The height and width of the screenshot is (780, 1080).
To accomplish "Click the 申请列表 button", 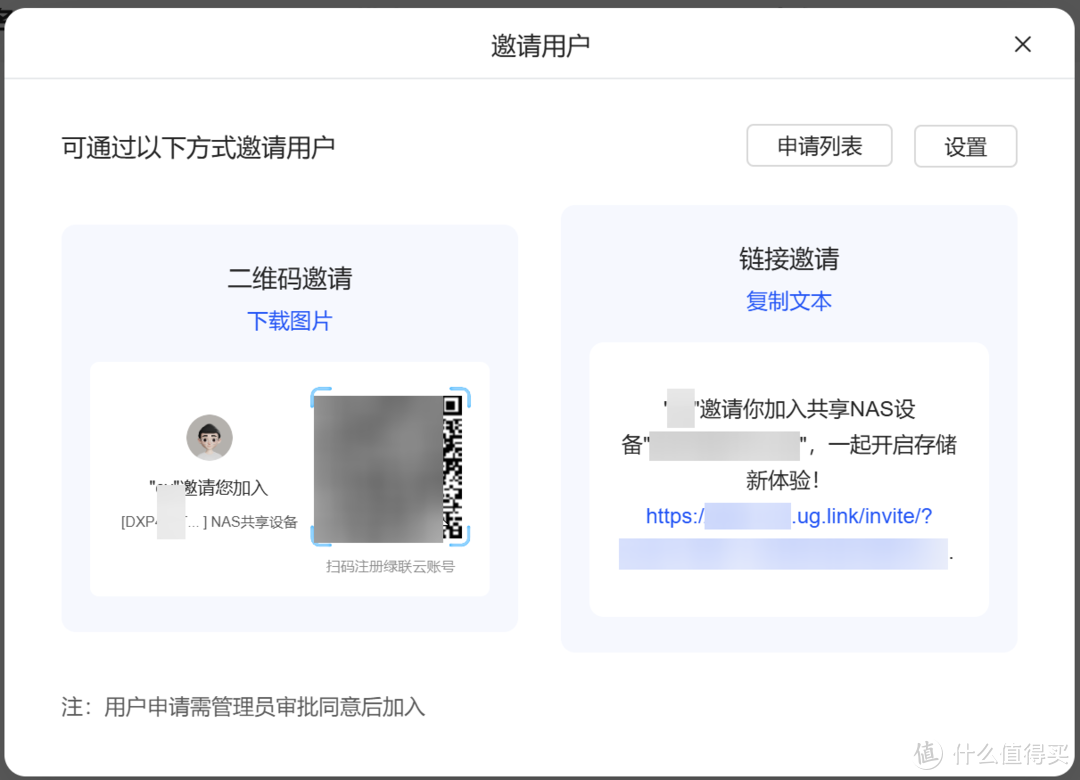I will point(819,146).
